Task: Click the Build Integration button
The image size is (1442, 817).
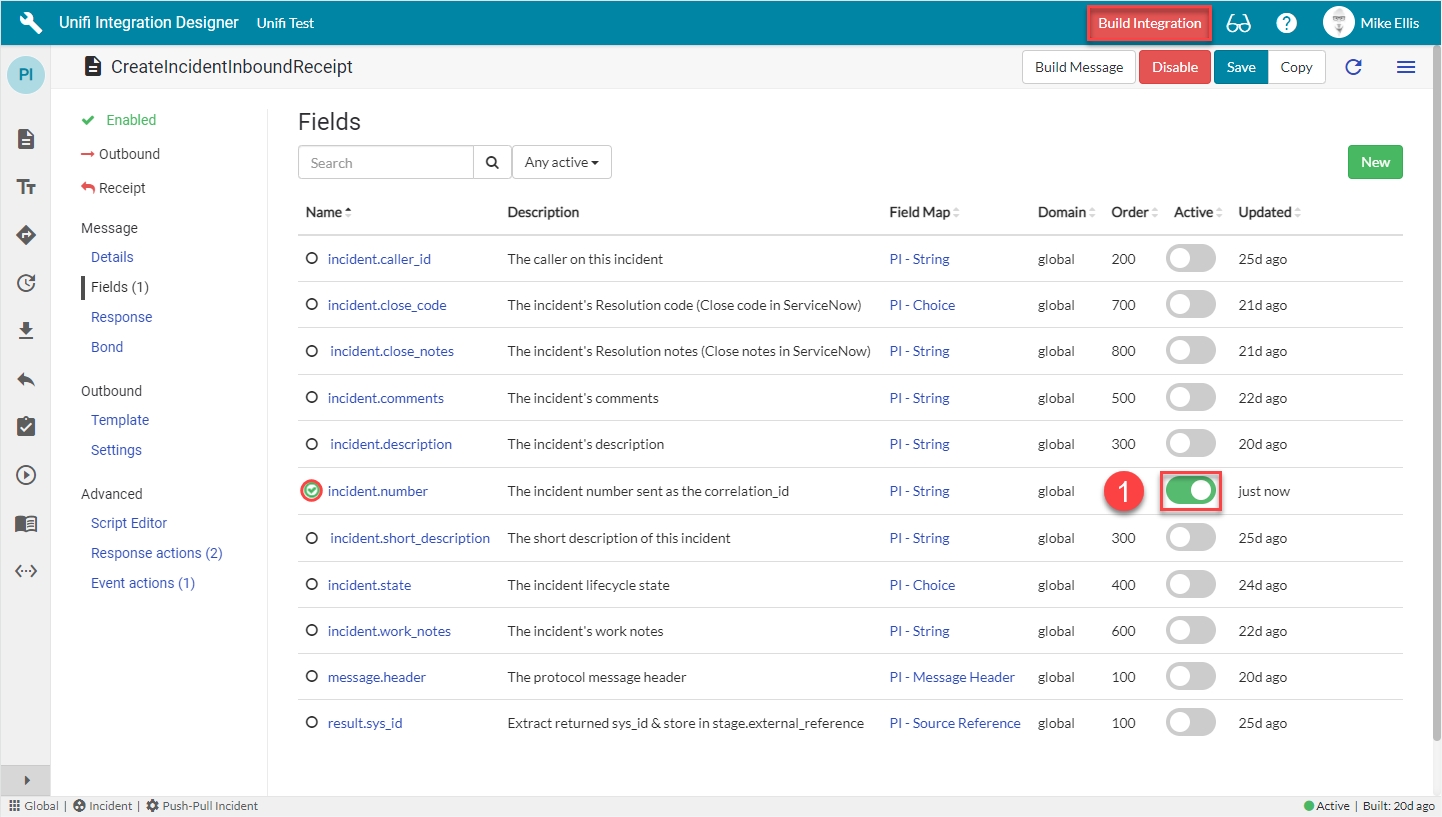Action: point(1149,23)
